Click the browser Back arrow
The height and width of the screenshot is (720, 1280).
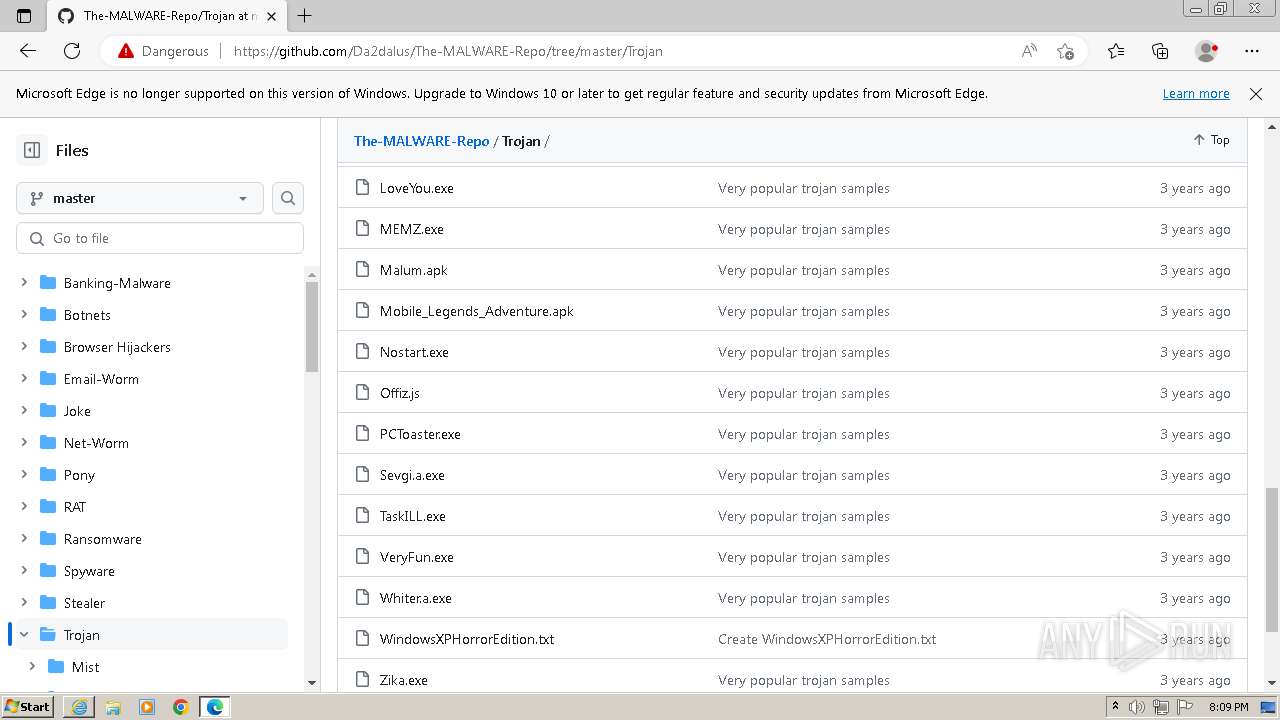[x=28, y=51]
